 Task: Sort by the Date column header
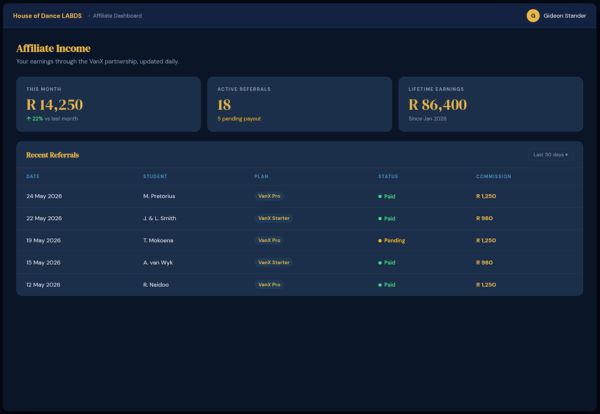(x=33, y=176)
